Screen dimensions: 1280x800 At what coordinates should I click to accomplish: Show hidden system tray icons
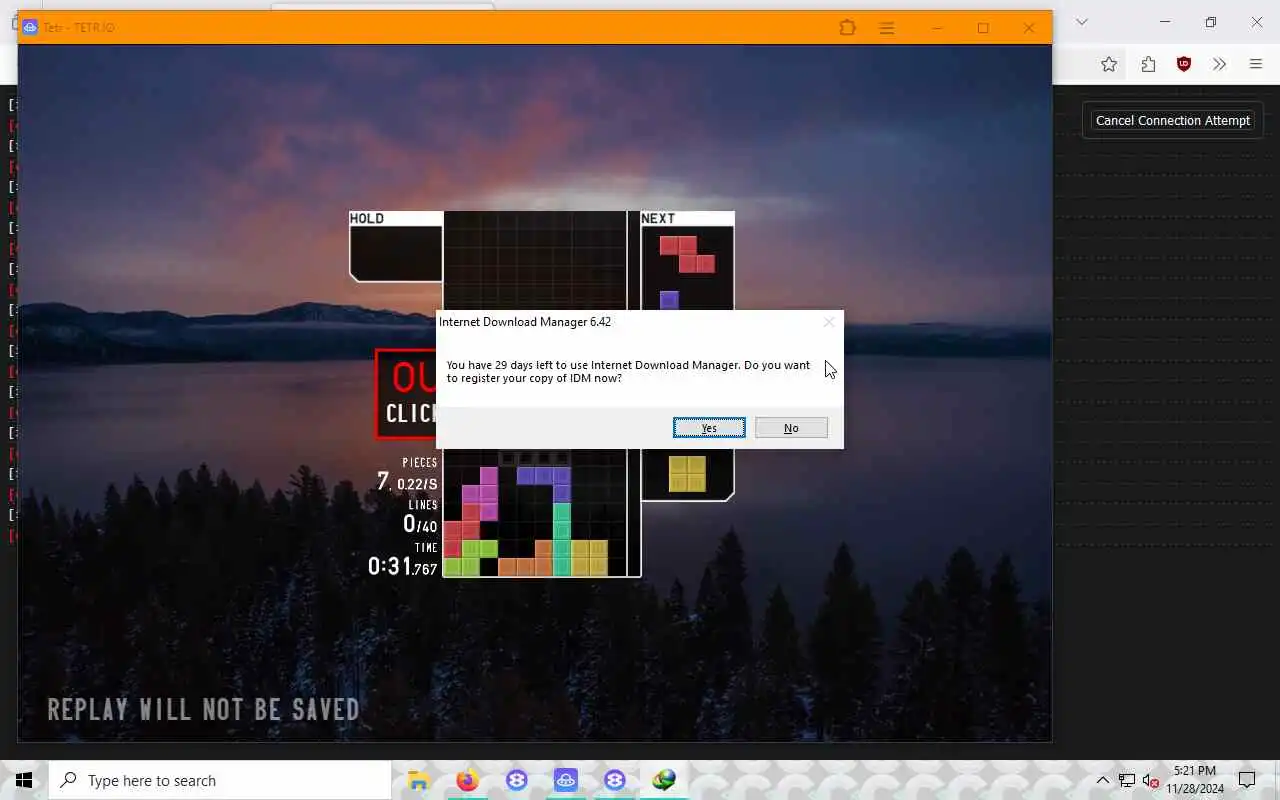1103,780
